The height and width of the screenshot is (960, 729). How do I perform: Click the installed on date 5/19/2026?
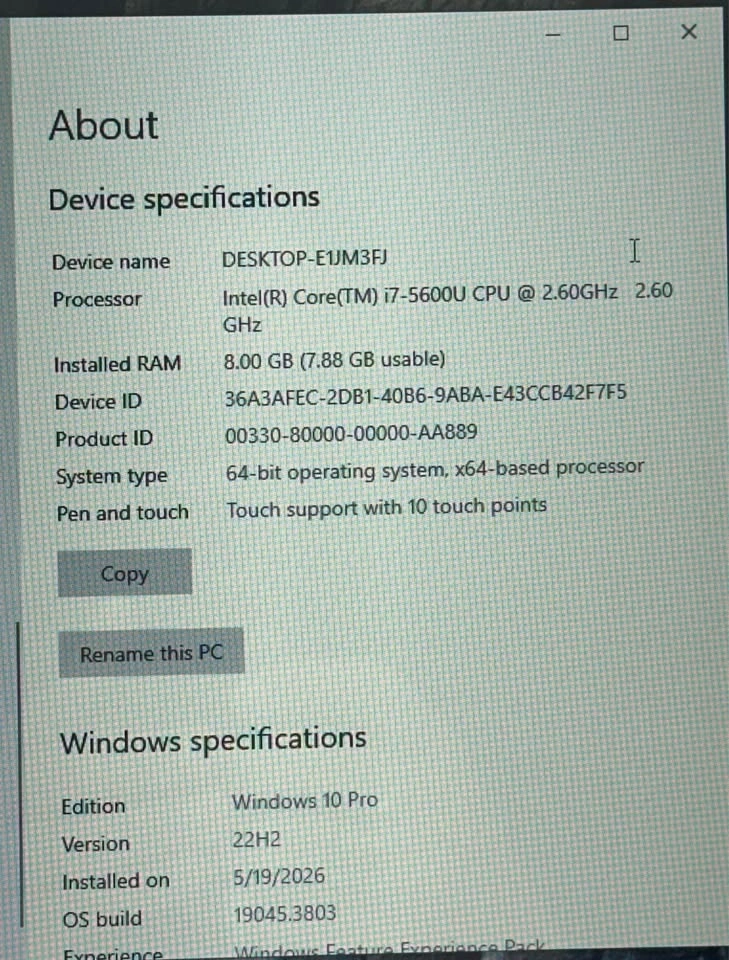coord(279,876)
